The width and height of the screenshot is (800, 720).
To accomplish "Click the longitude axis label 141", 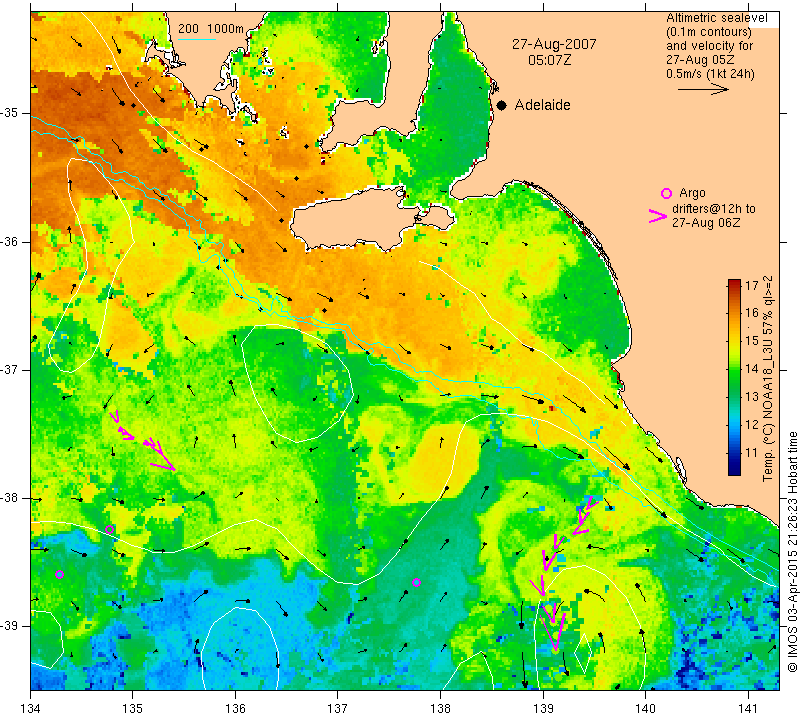I will [748, 708].
